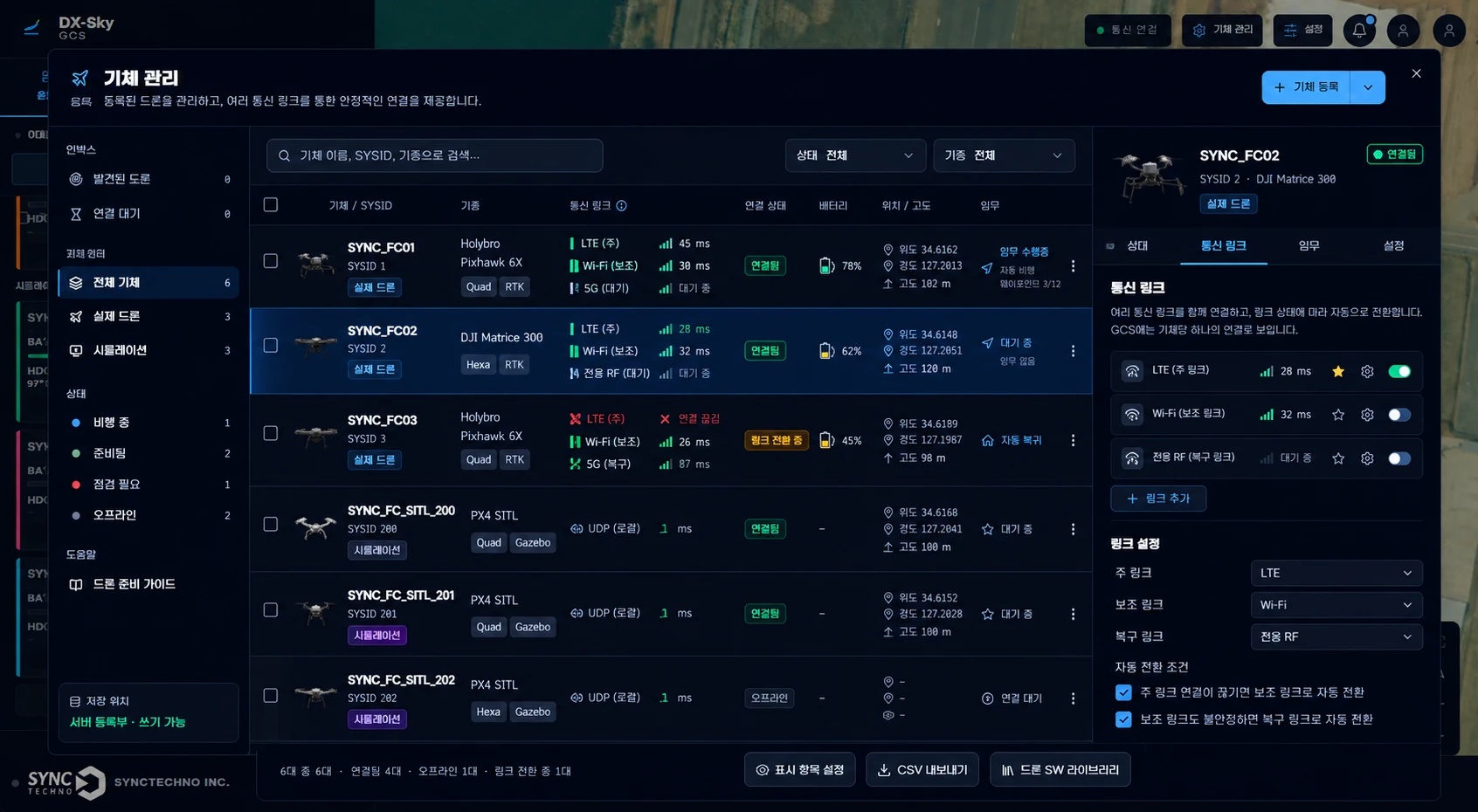Open the 보조 링크 Wi-Fi dropdown

(x=1336, y=604)
